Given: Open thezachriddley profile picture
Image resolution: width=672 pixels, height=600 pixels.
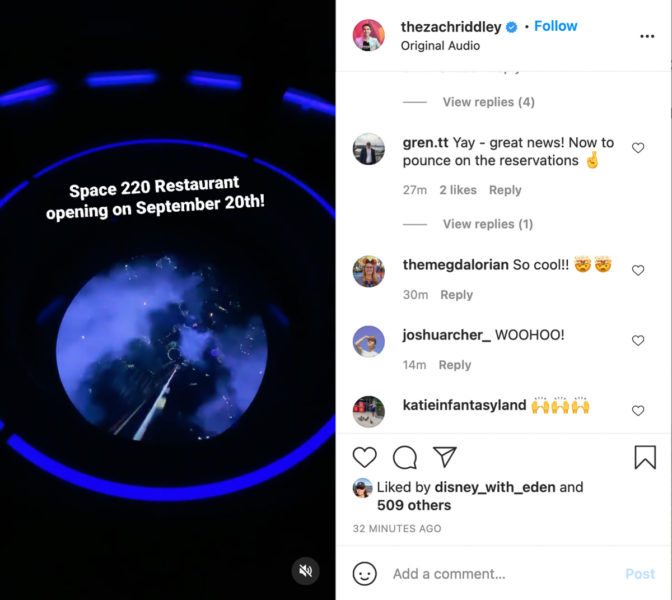Looking at the screenshot, I should click(x=369, y=35).
